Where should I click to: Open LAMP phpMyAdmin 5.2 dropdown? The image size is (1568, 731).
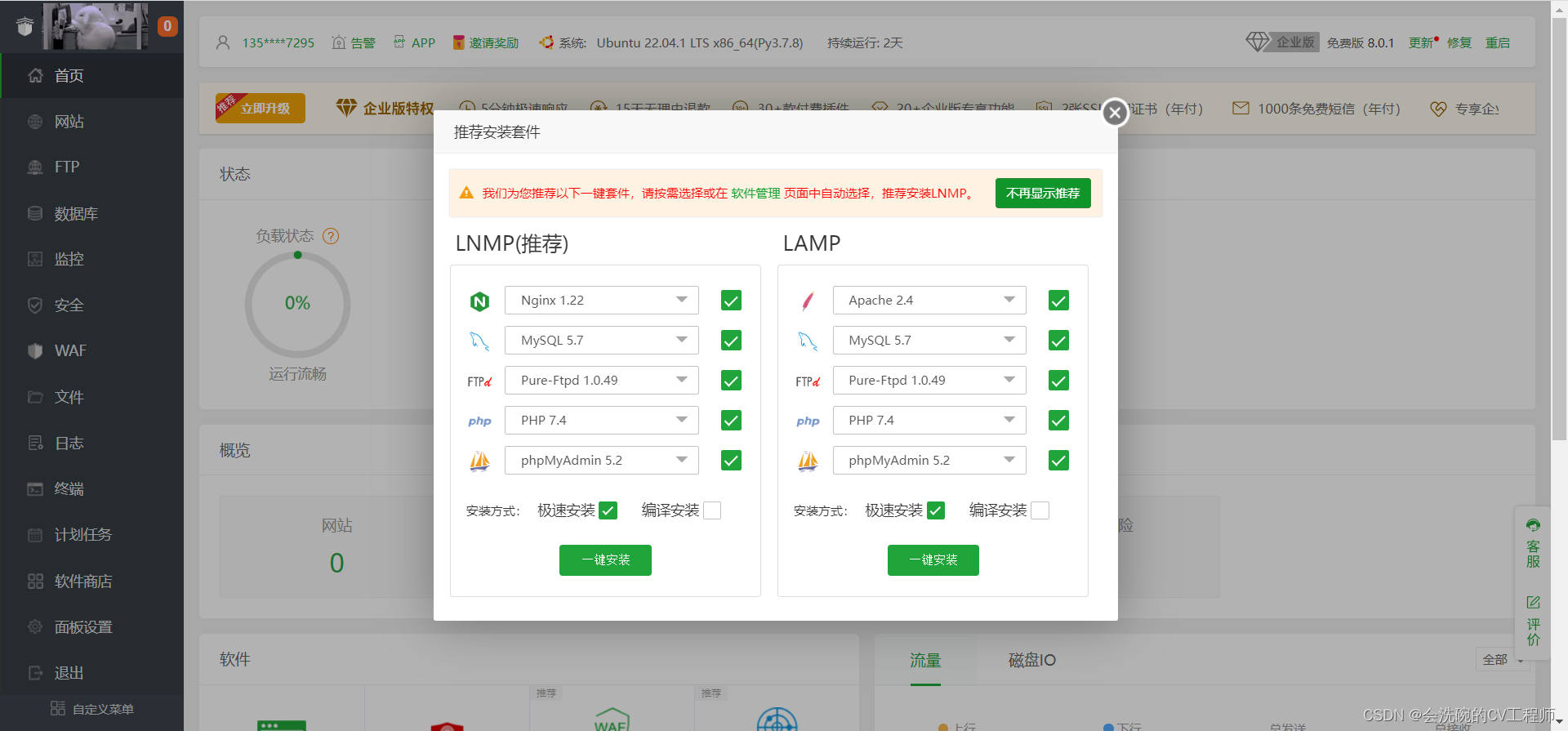coord(929,461)
